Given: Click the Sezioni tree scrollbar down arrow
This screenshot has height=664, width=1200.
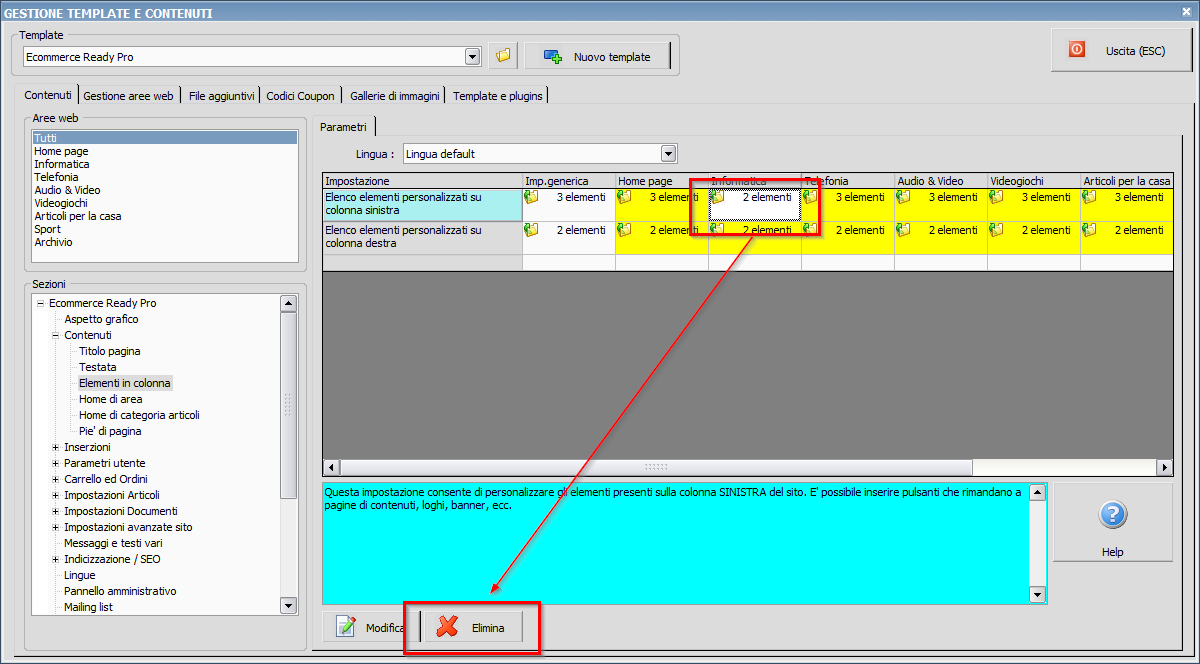Looking at the screenshot, I should 288,605.
